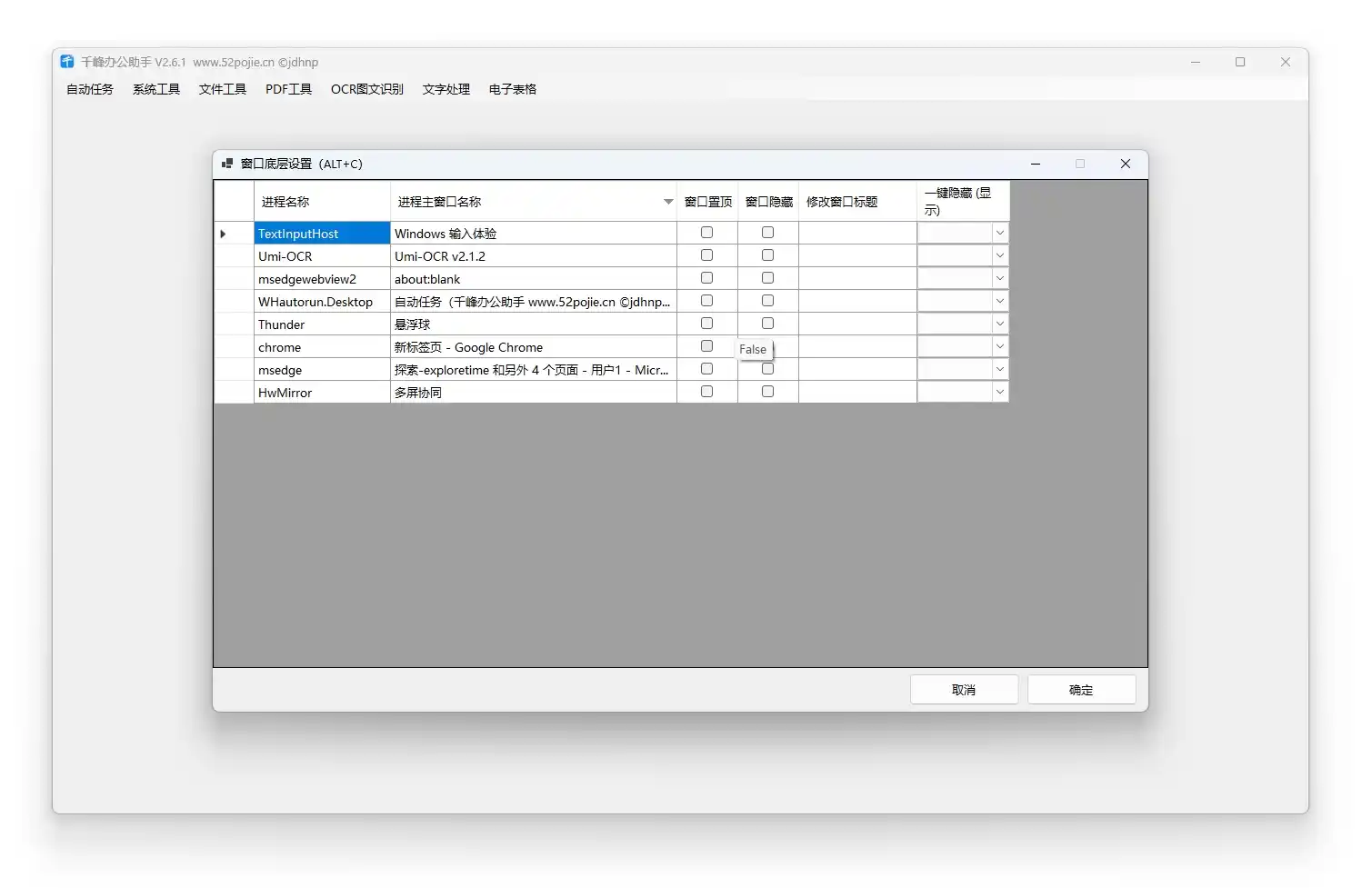The image size is (1372, 888).
Task: Expand 一键隐藏 dropdown for msedge
Action: pyautogui.click(x=999, y=369)
